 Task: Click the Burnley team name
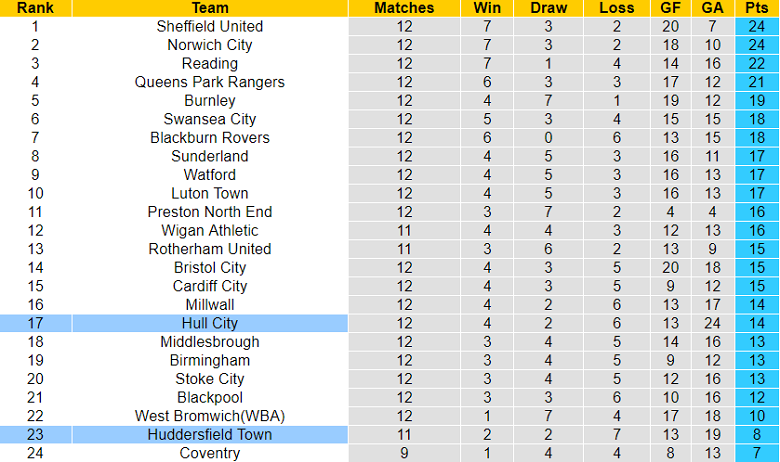point(210,101)
